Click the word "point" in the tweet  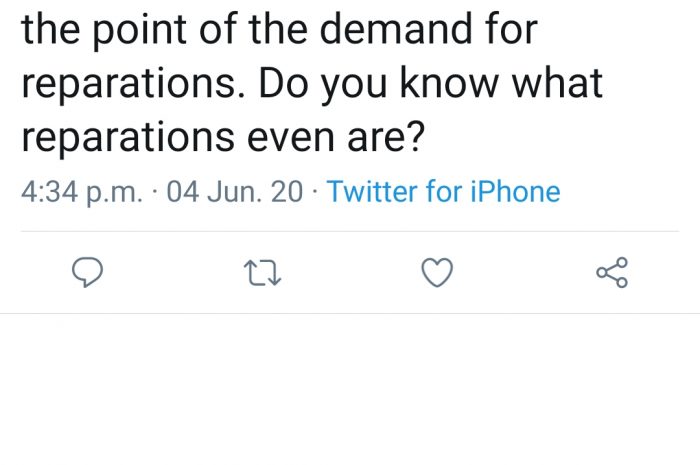tap(140, 30)
